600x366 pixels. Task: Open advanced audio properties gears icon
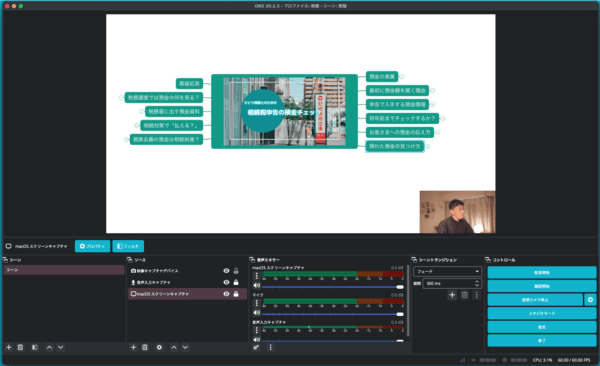pos(256,347)
